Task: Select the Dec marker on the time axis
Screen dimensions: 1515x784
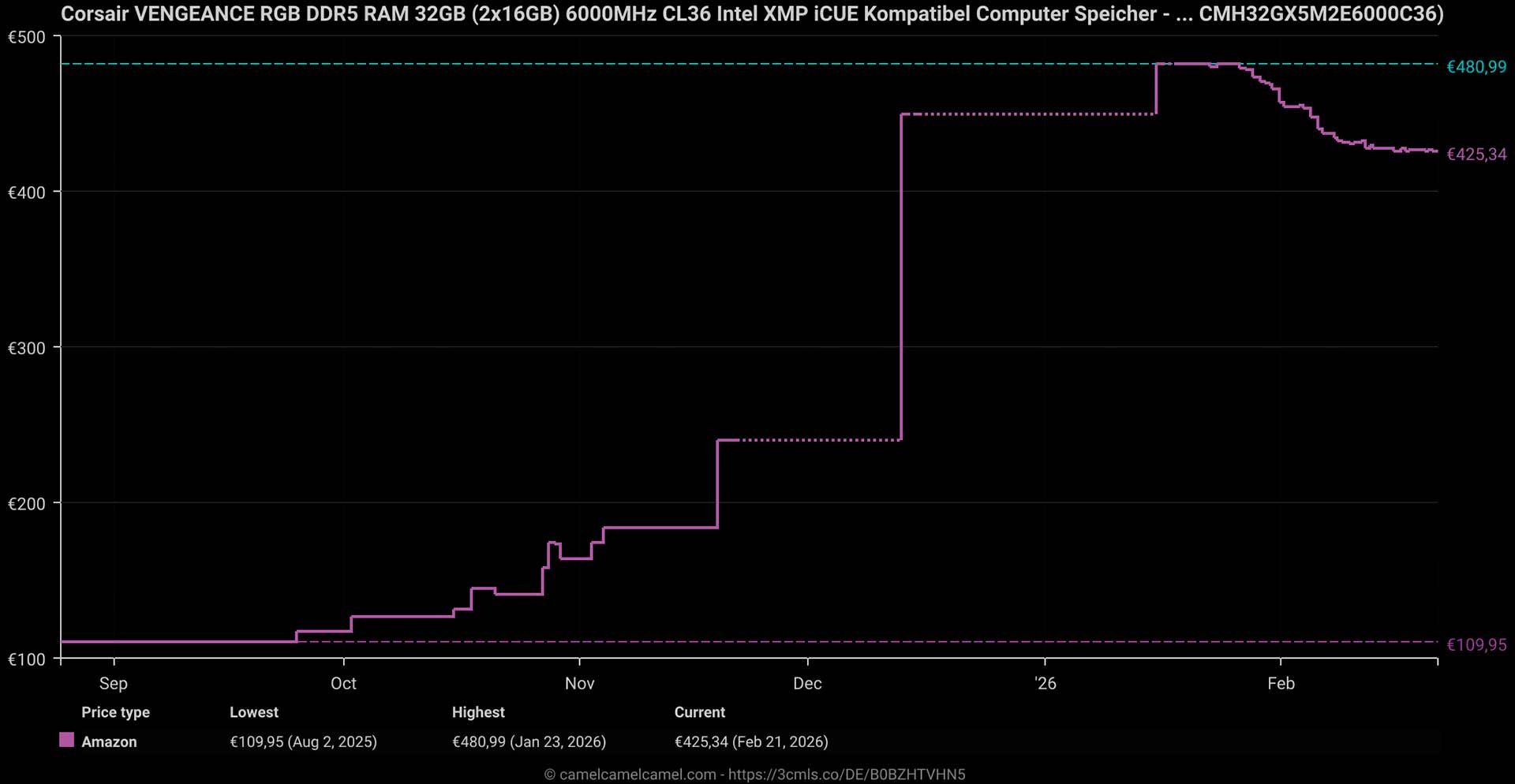Action: 807,683
